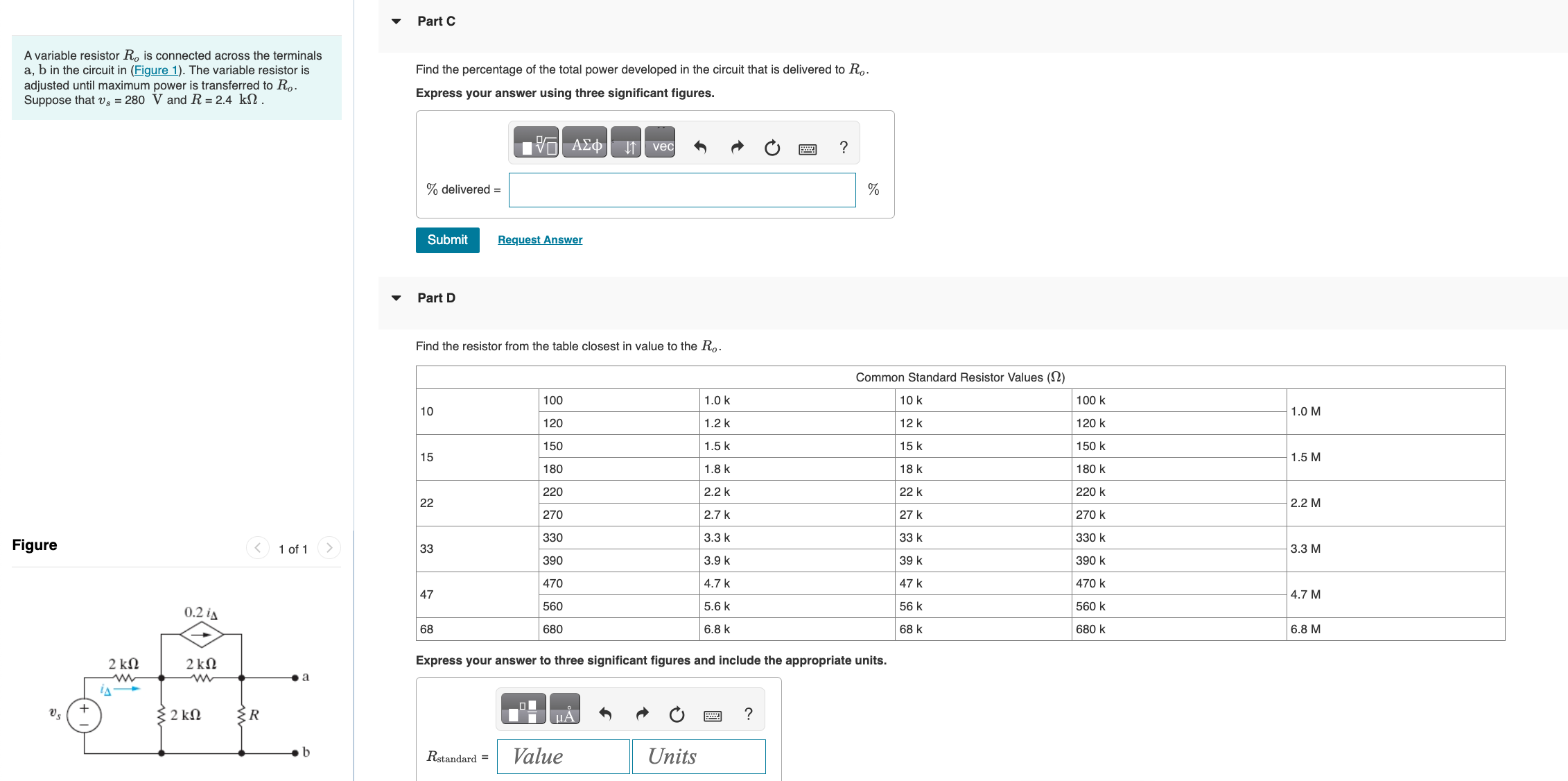
Task: Collapse the Part D section
Action: click(x=397, y=298)
